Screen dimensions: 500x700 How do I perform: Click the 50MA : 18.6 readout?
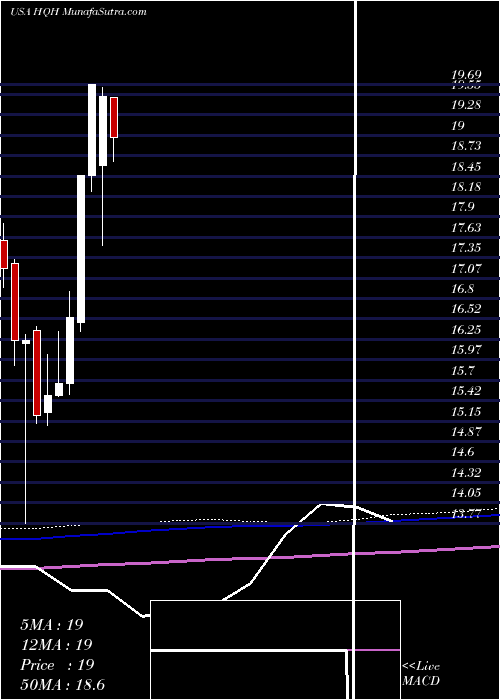pyautogui.click(x=62, y=685)
